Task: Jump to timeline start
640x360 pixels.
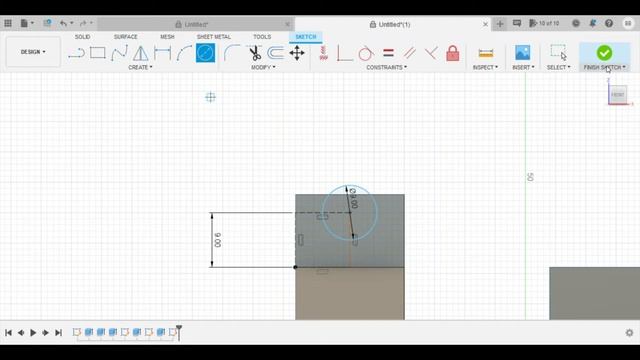Action: click(8, 333)
